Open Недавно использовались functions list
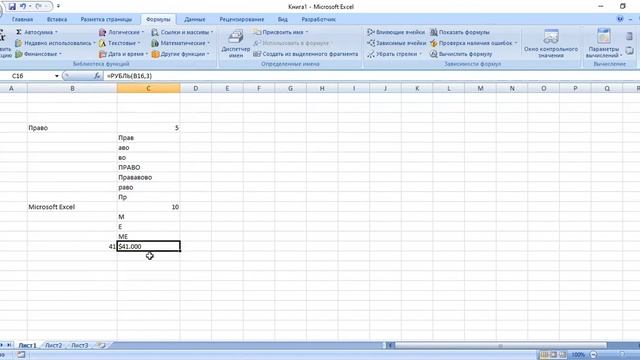The image size is (640, 360). point(55,43)
